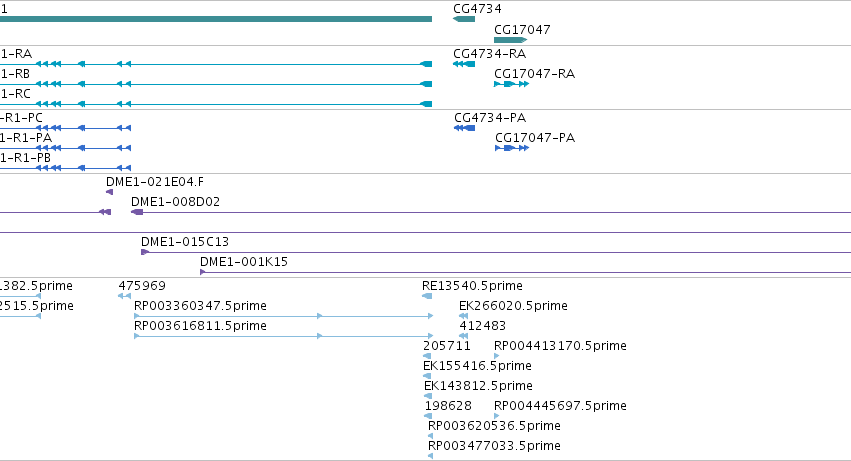
Task: Open the RP003360347.5prime feature label
Action: pyautogui.click(x=200, y=306)
